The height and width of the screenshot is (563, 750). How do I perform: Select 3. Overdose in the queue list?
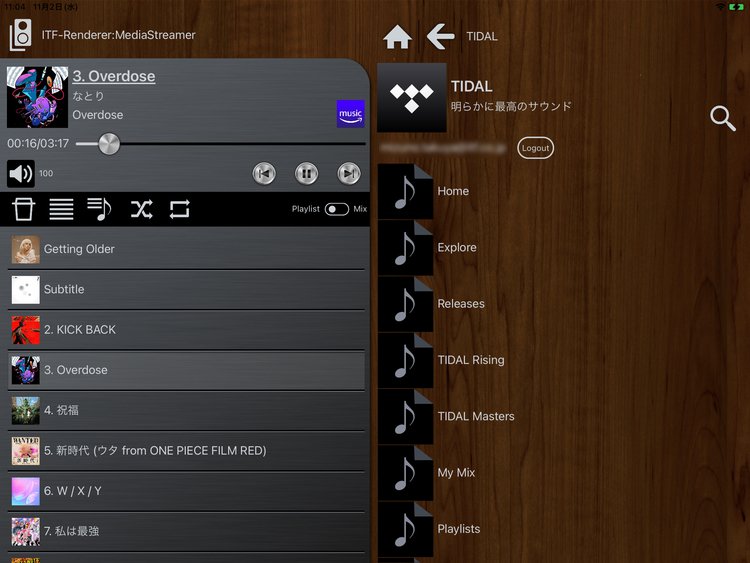[x=187, y=370]
